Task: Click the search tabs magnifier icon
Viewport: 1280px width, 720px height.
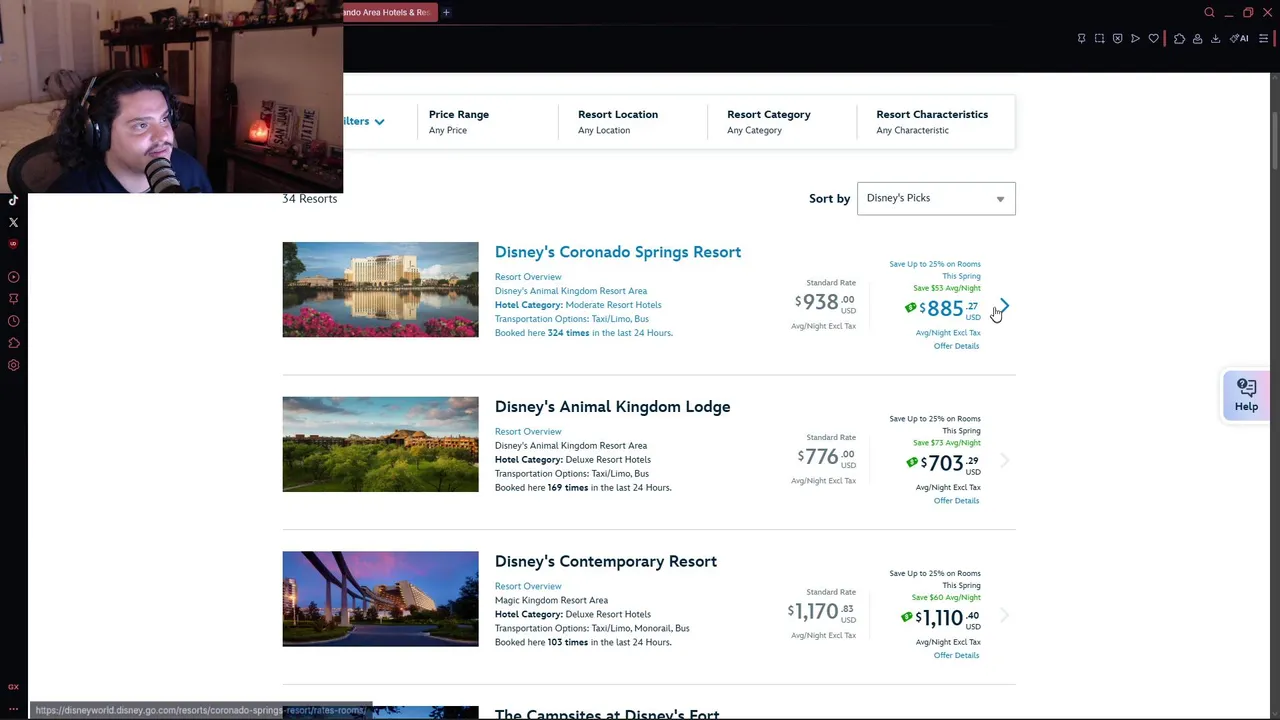Action: (x=1209, y=12)
